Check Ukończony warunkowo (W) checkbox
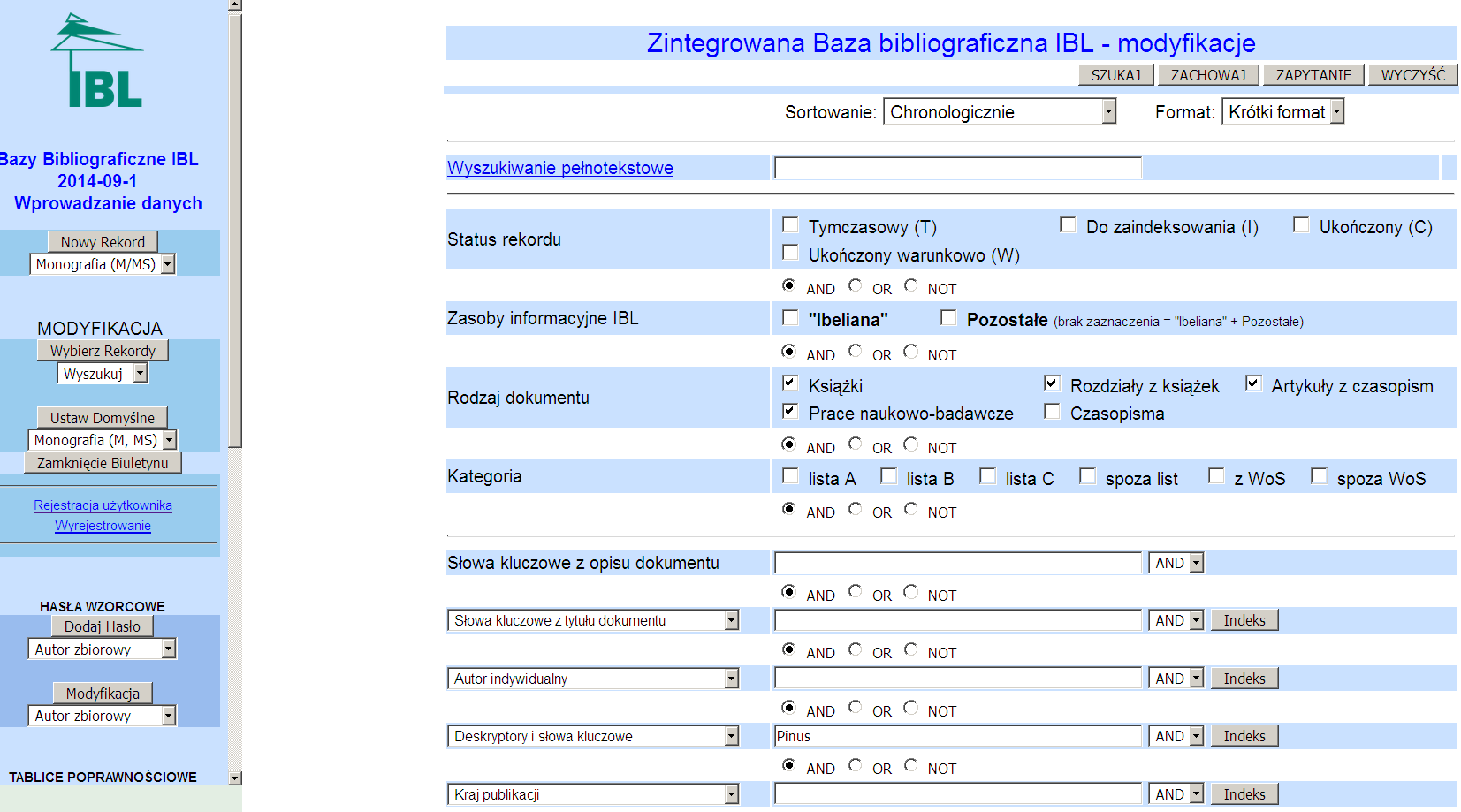Viewport: 1461px width, 812px height. pyautogui.click(x=790, y=254)
